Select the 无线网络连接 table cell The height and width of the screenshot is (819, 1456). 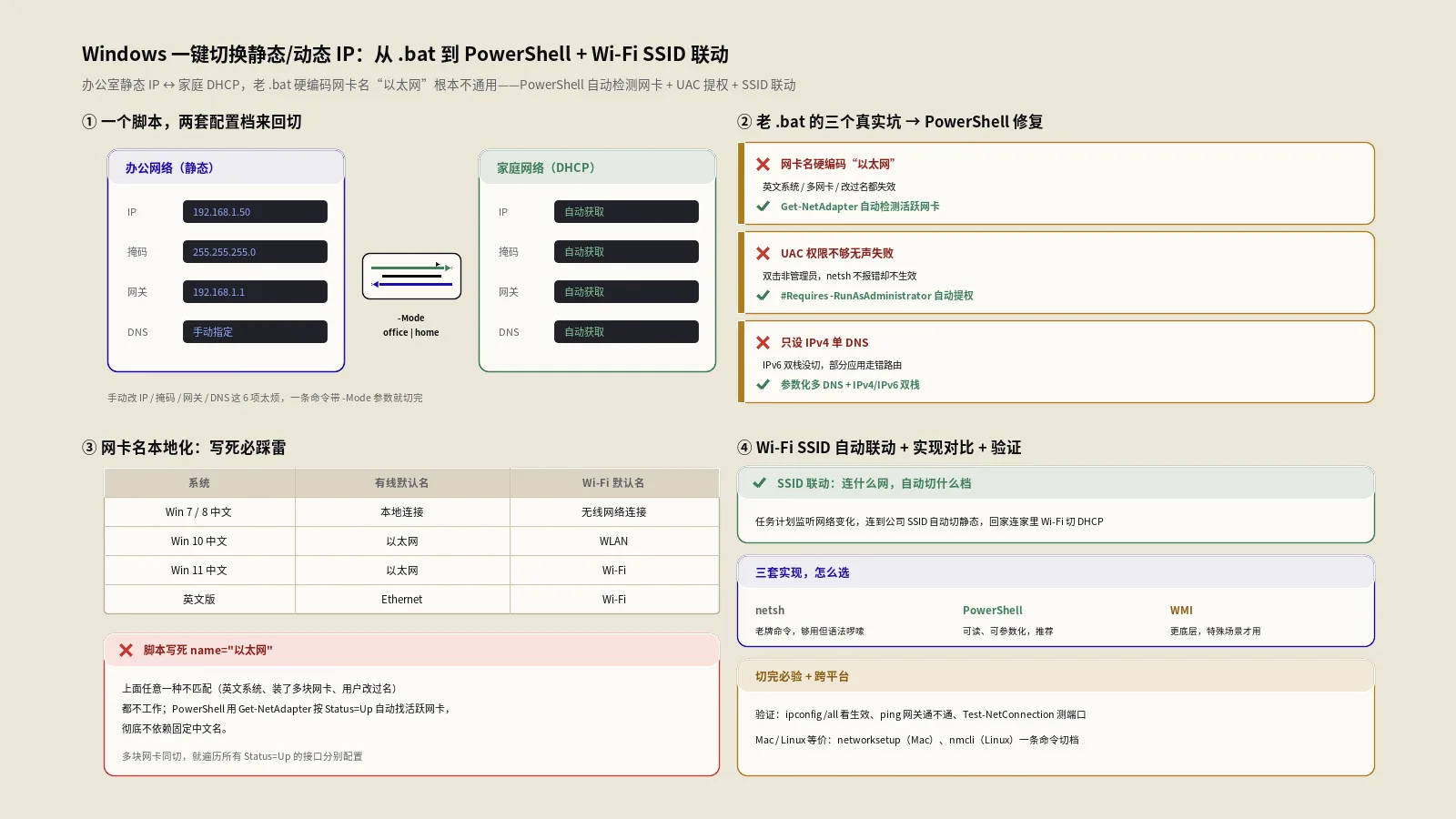(614, 512)
